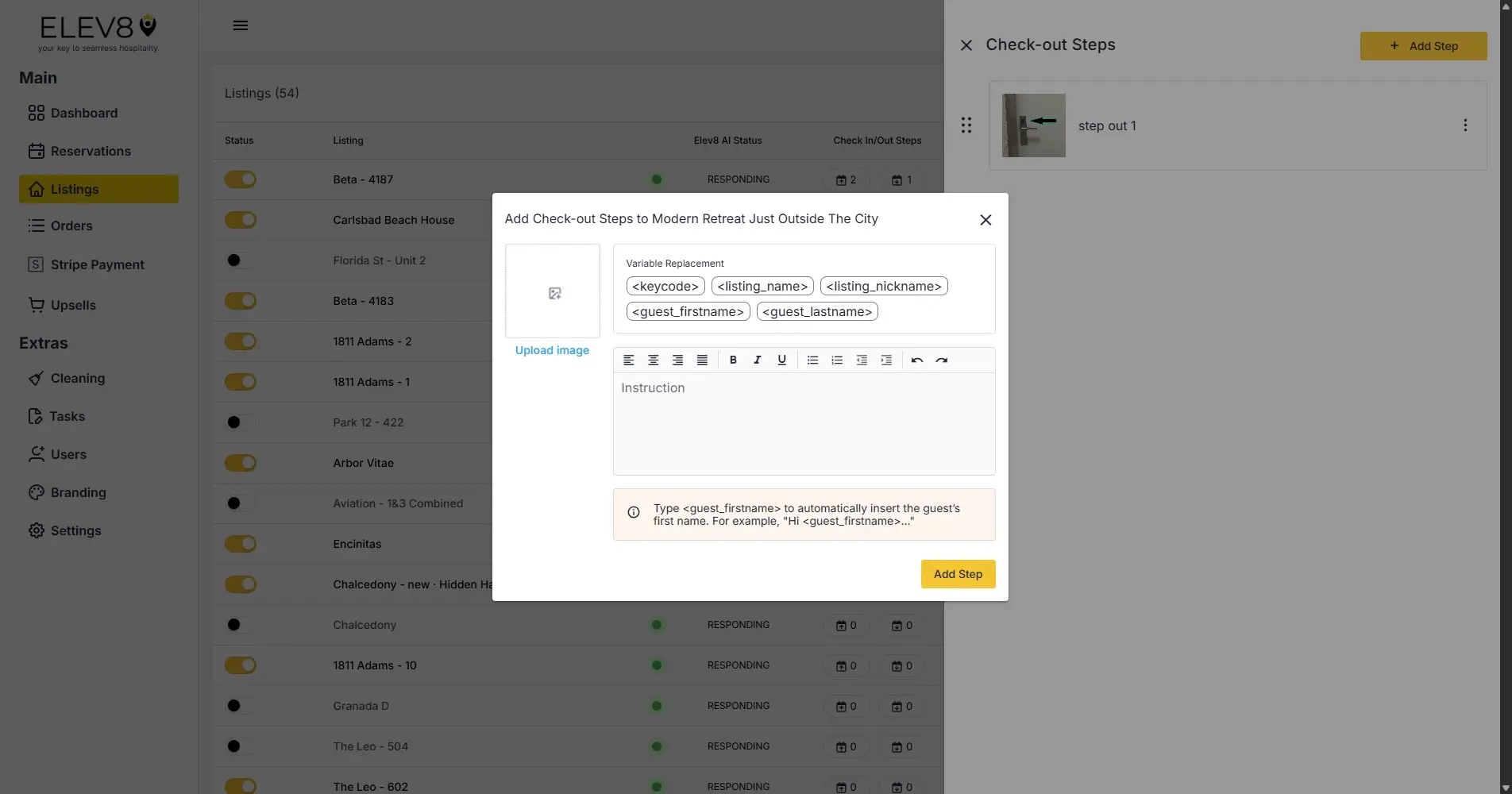Viewport: 1512px width, 794px height.
Task: Increase indent in the instruction editor
Action: [x=886, y=360]
